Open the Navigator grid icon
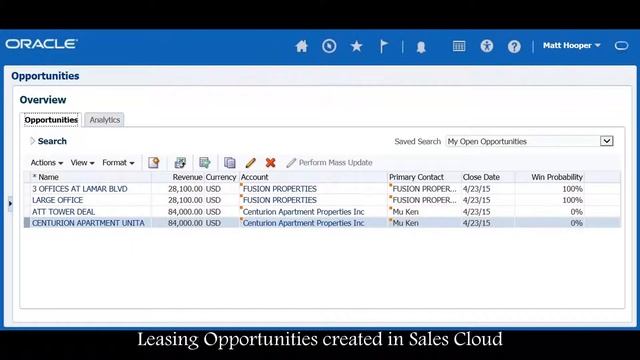Screen dimensions: 640x360 pos(459,46)
